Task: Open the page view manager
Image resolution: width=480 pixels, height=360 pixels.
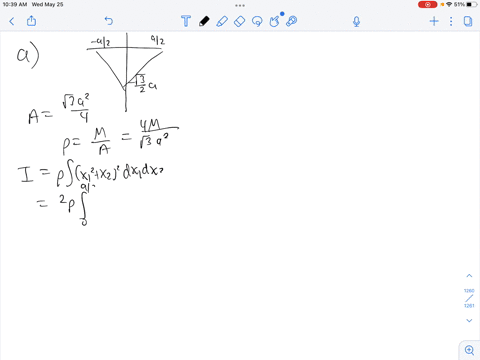Action: (x=468, y=21)
